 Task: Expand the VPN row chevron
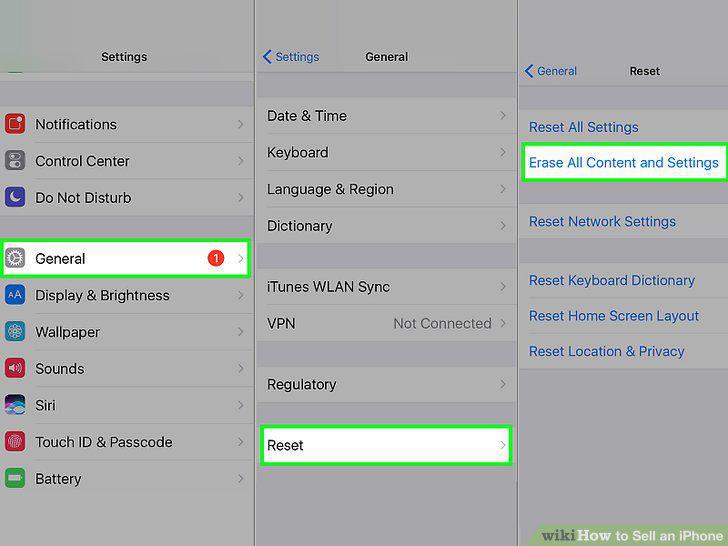503,323
